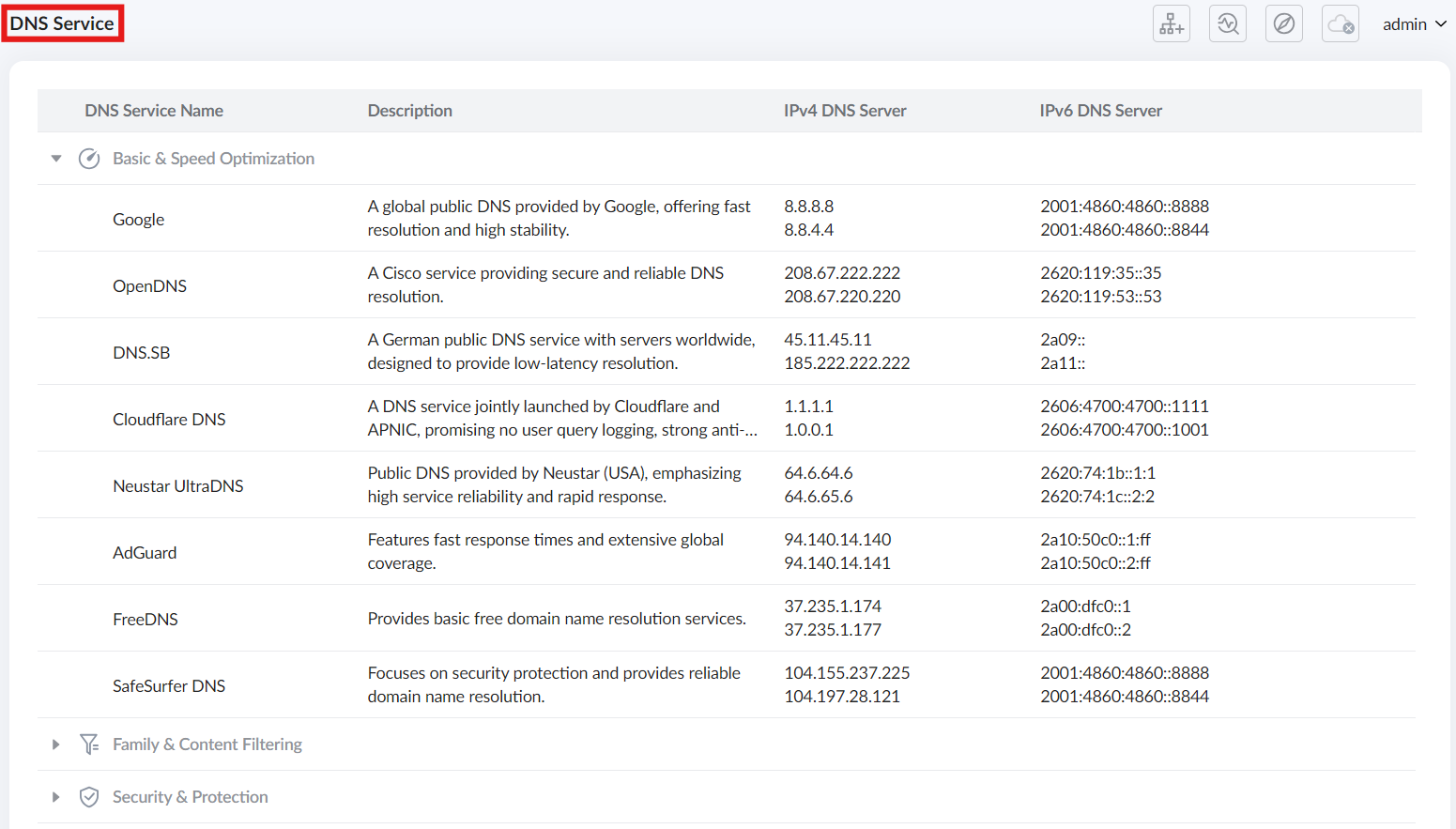Open the diagnostics search icon
1456x829 pixels.
click(x=1227, y=23)
